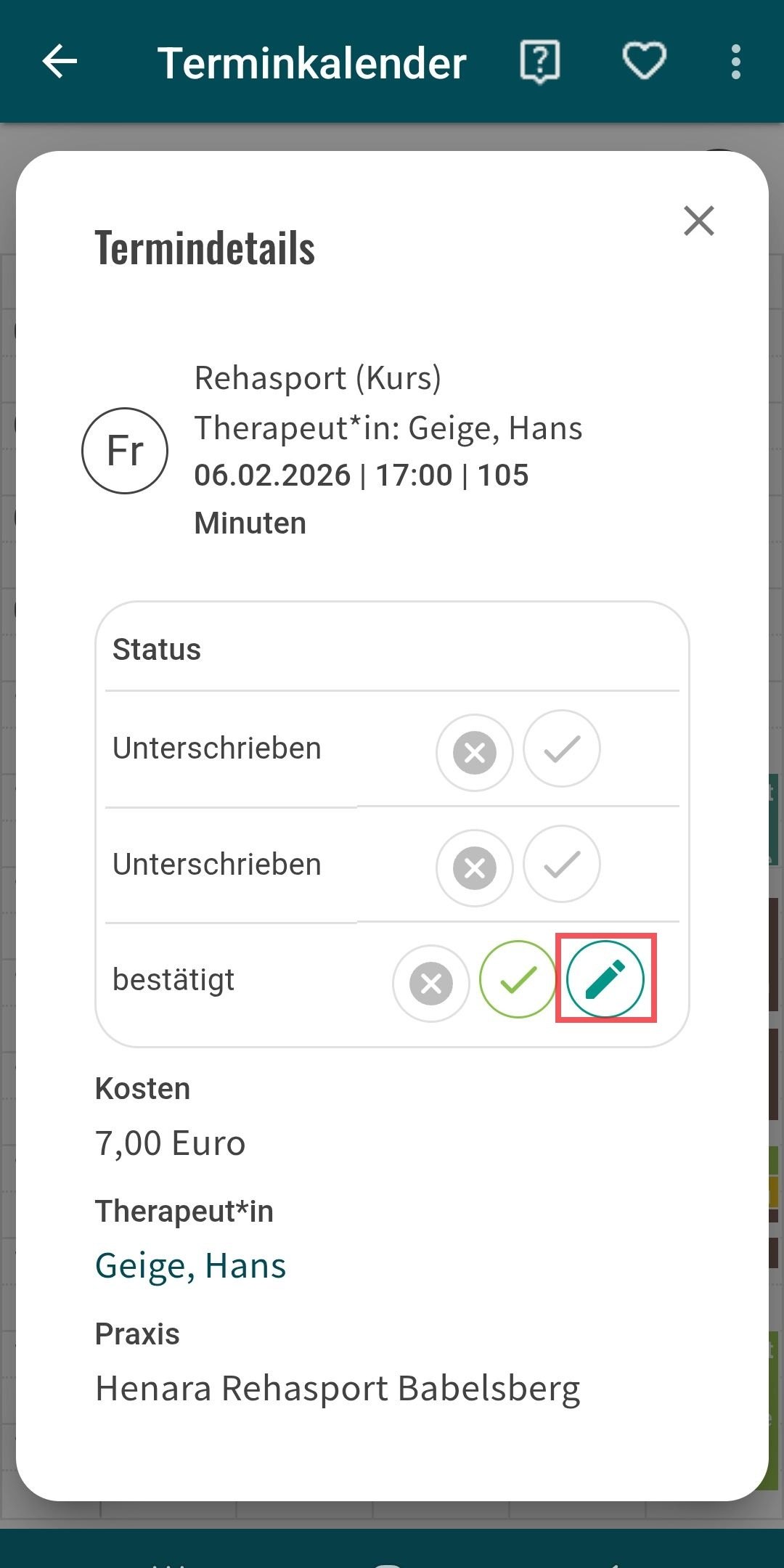
Task: Confirm the second Unterschrieben row checkmark
Action: [x=562, y=864]
